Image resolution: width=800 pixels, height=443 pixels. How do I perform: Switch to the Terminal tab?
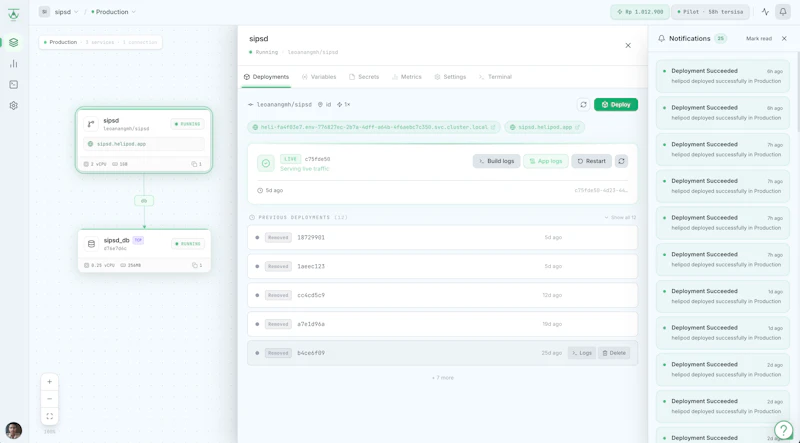click(x=495, y=77)
